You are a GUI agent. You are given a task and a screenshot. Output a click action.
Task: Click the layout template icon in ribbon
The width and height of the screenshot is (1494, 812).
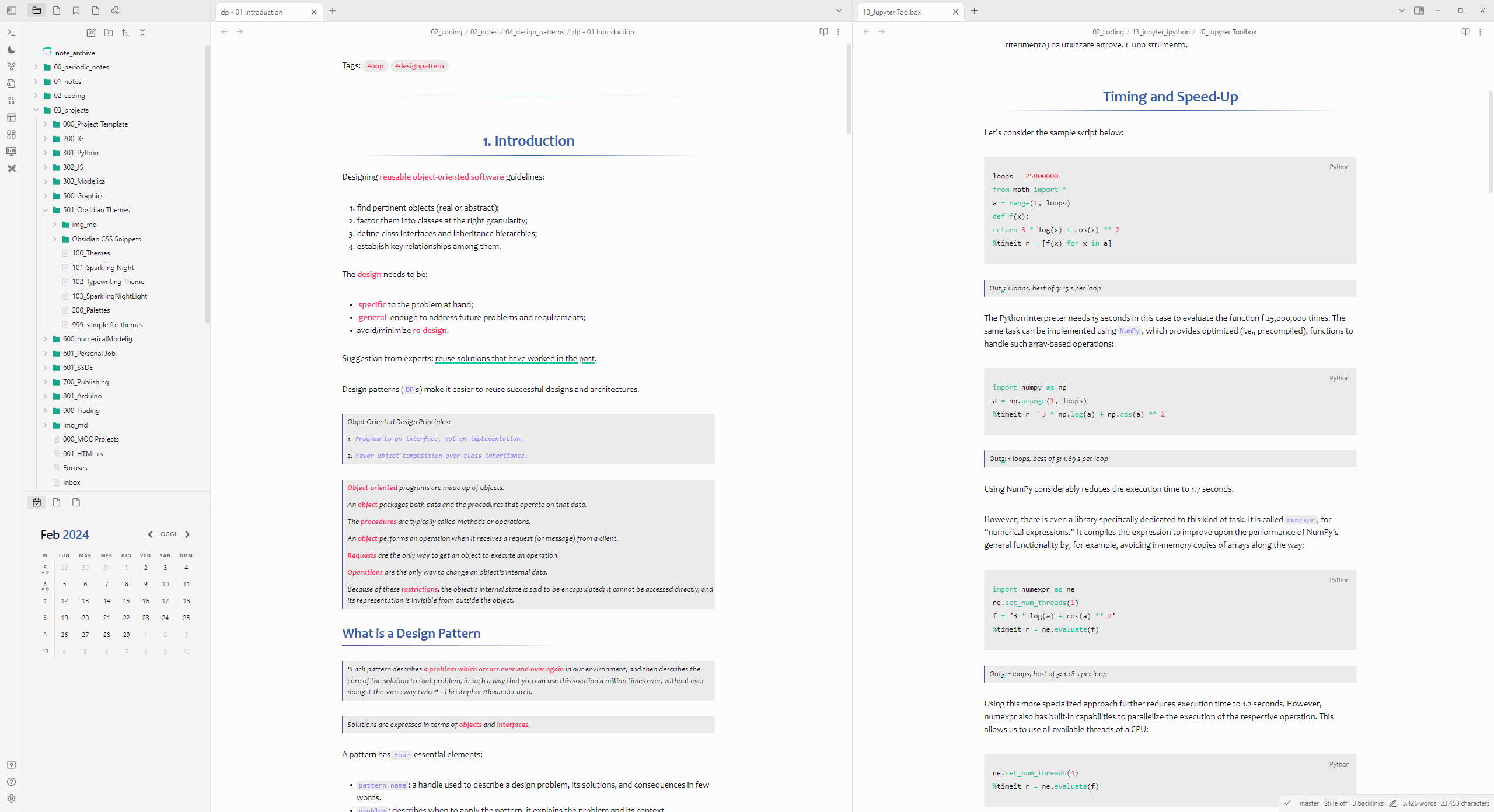pyautogui.click(x=11, y=117)
